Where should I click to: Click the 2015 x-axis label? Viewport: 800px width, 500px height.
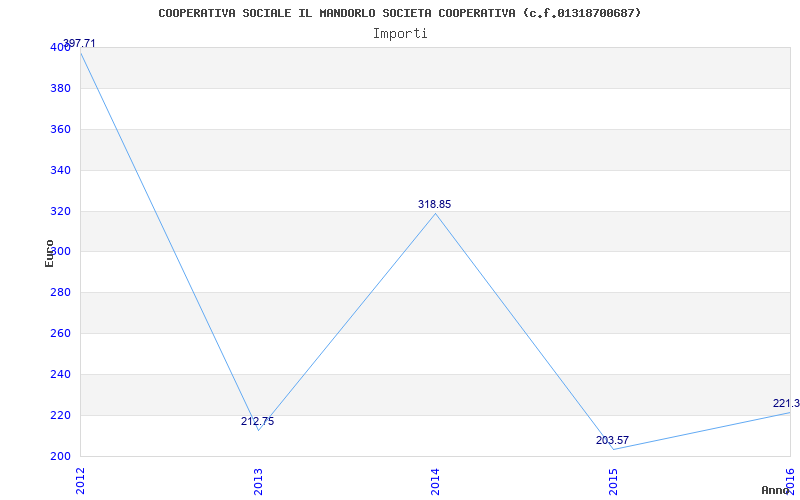[x=613, y=481]
